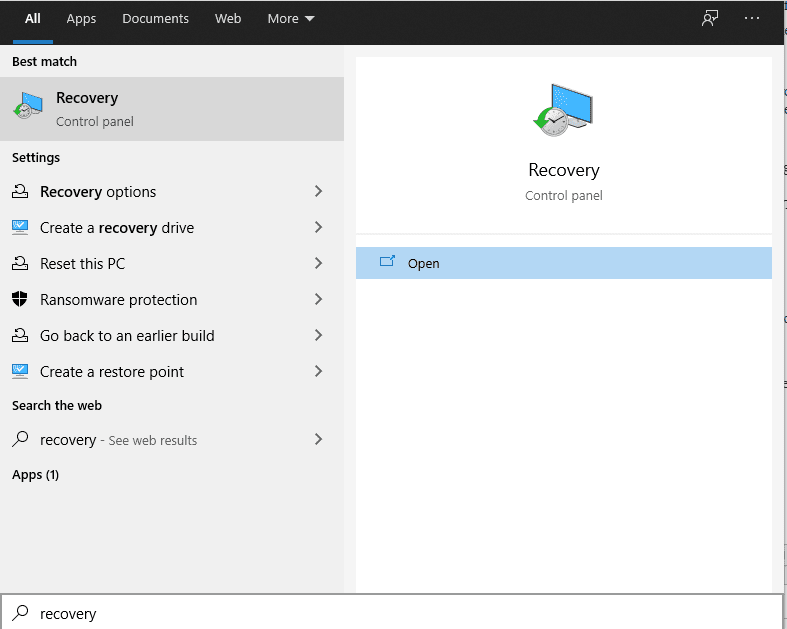Select Go back to an earlier build
This screenshot has width=787, height=629.
point(172,335)
